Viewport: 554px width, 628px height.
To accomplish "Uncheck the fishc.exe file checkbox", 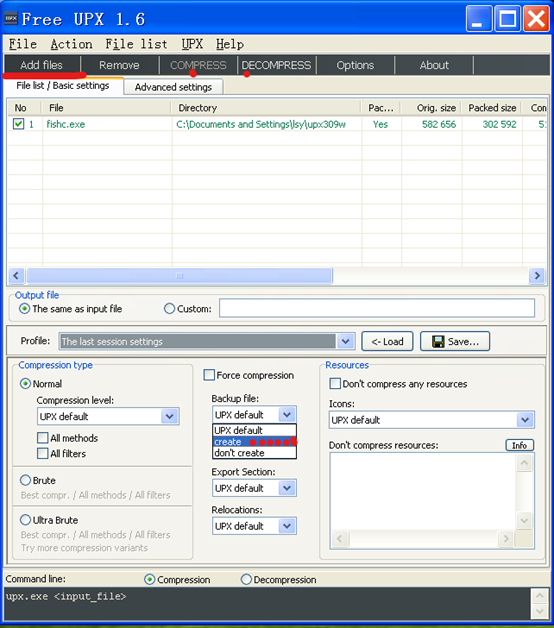I will tap(18, 124).
